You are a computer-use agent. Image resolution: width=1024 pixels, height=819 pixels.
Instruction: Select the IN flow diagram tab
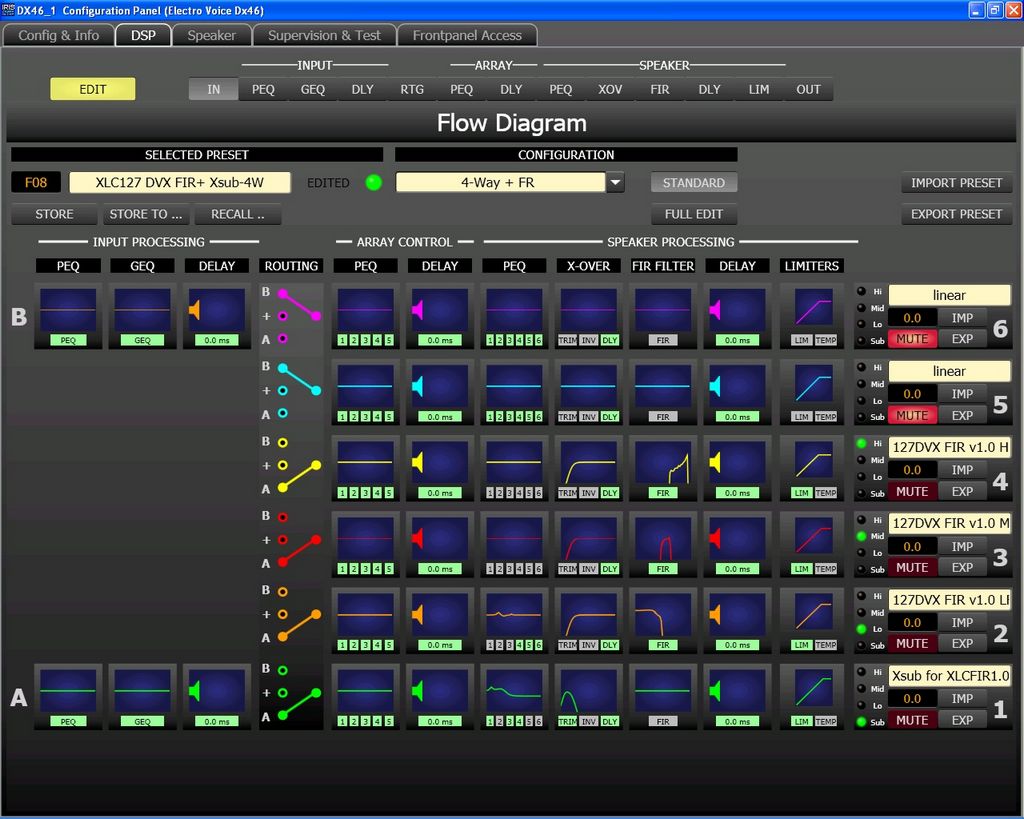pos(214,89)
